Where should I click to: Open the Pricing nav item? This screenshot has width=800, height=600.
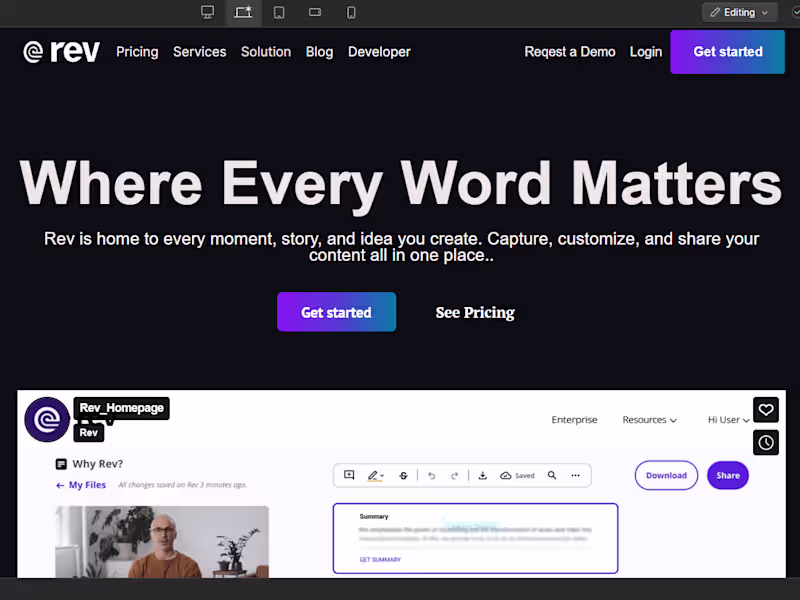click(x=137, y=52)
